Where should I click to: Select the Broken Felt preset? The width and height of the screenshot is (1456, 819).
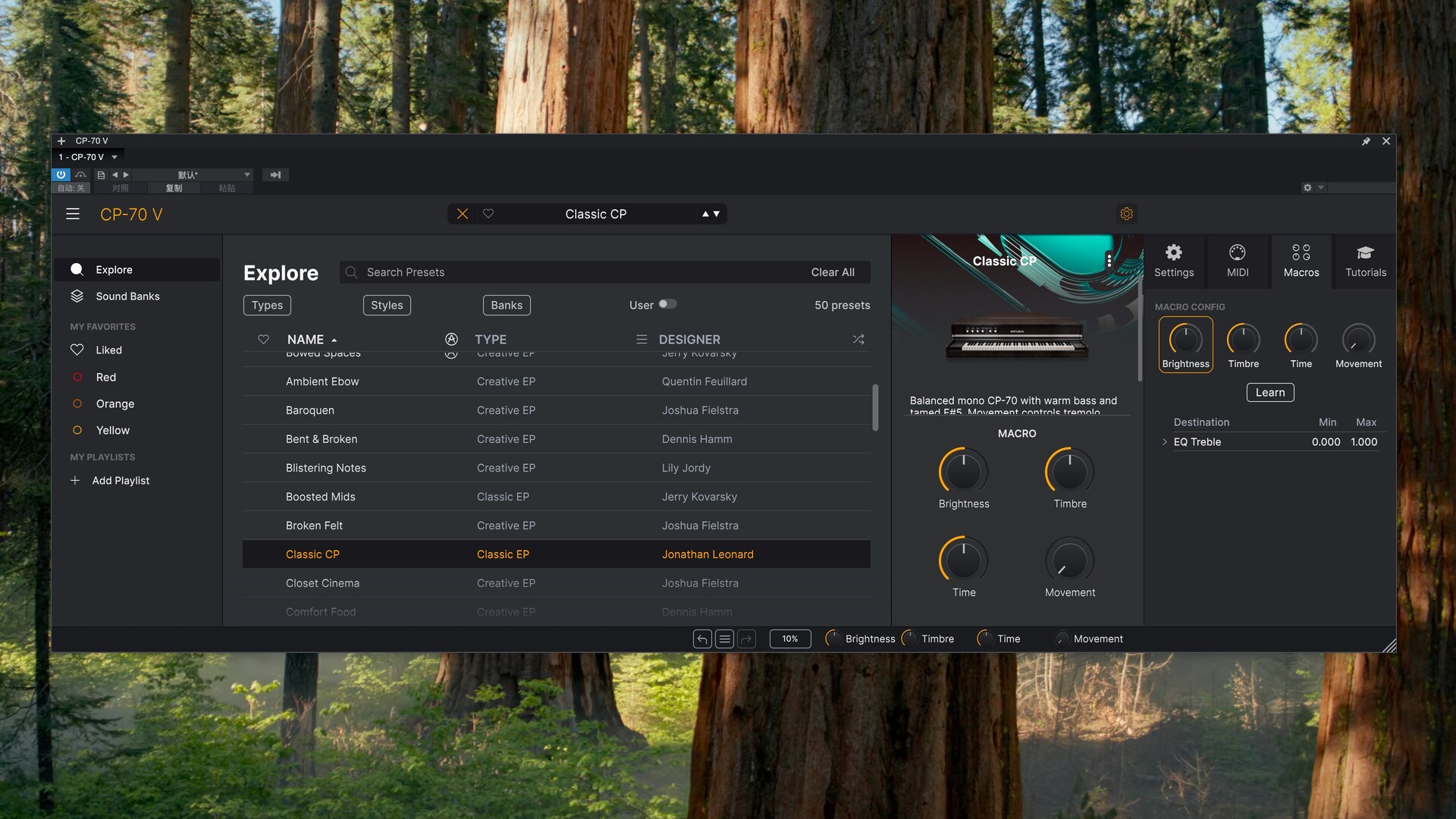[x=557, y=526]
